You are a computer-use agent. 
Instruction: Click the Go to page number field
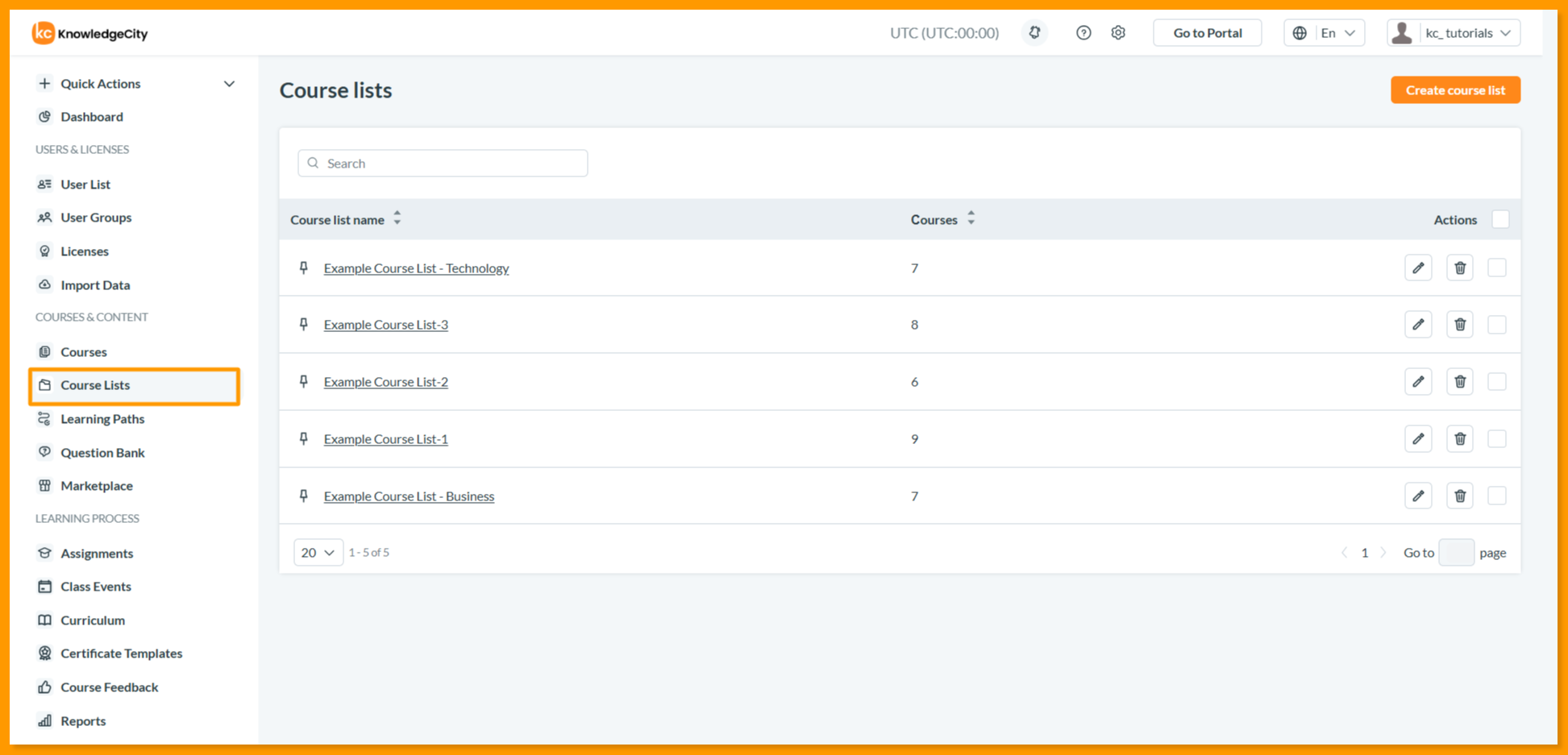pyautogui.click(x=1456, y=553)
